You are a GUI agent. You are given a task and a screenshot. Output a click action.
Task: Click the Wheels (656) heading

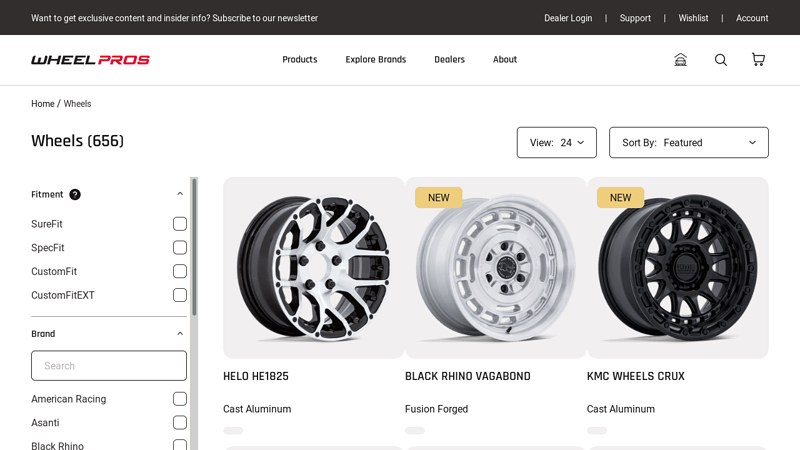point(78,141)
